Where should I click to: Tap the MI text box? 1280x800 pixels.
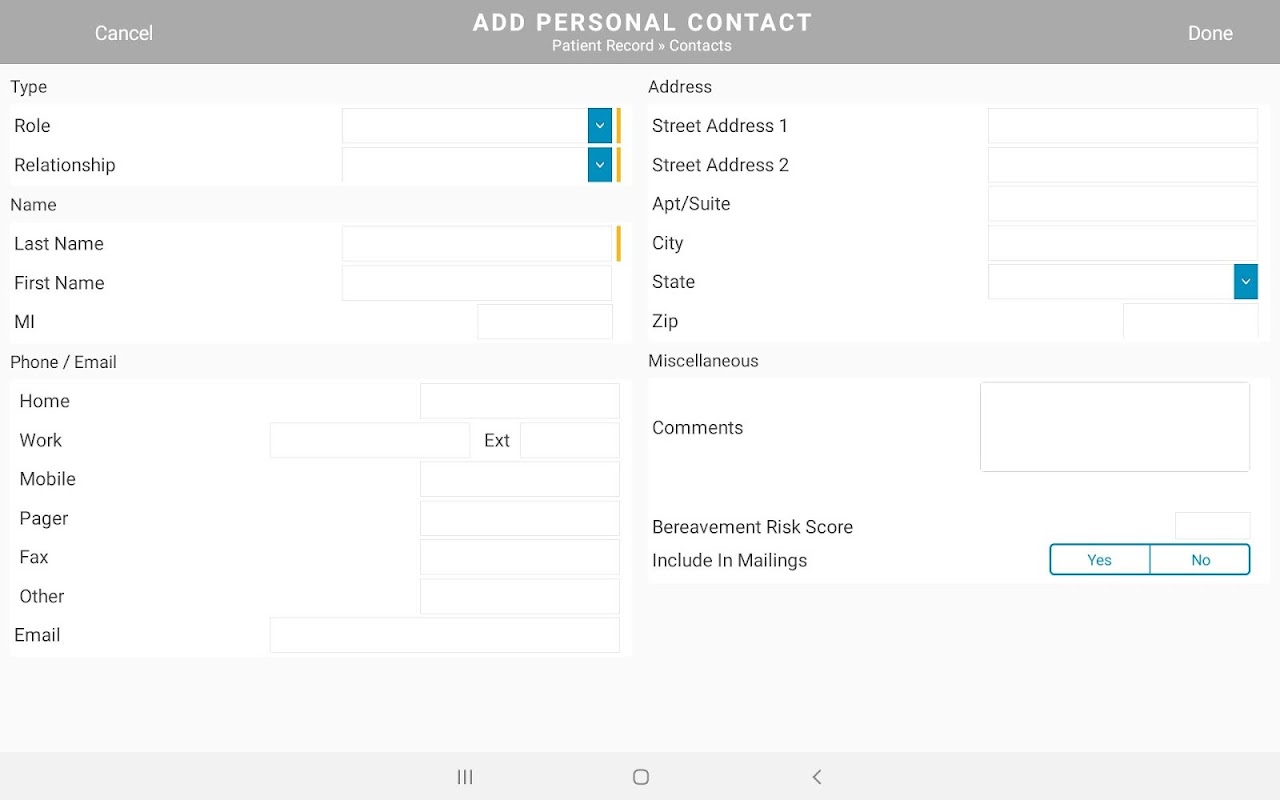tap(544, 322)
